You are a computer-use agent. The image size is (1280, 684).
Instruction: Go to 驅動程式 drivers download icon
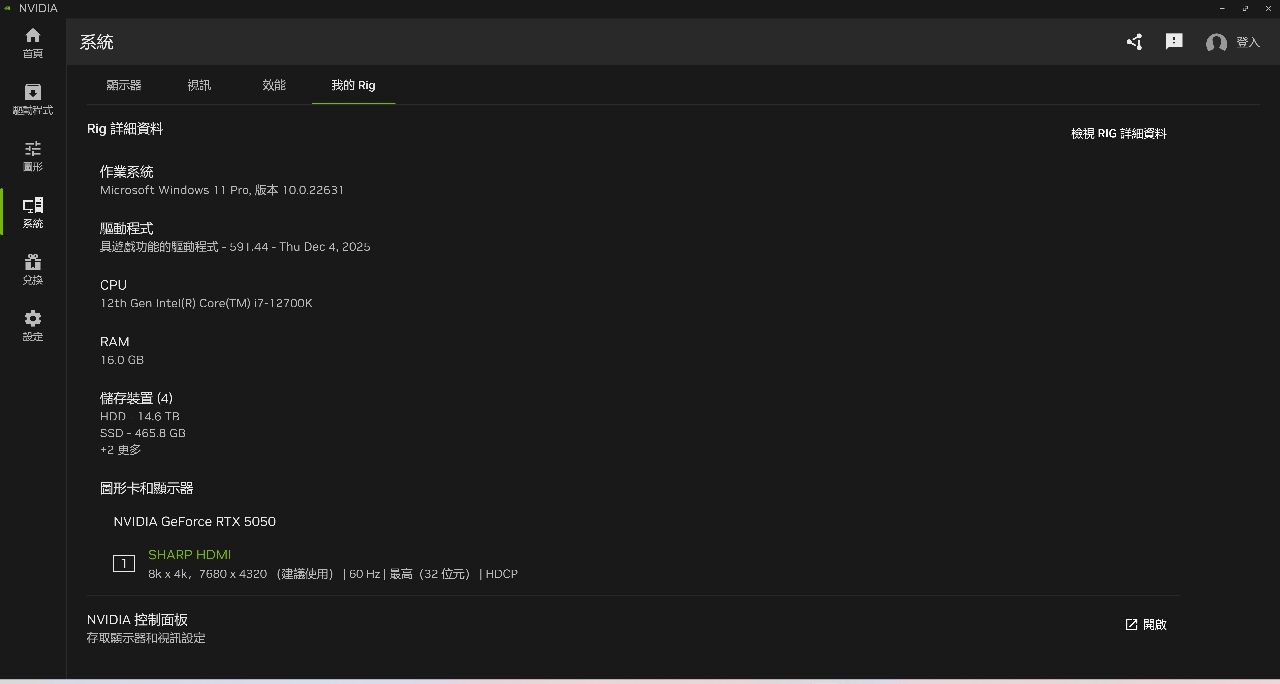click(x=33, y=99)
